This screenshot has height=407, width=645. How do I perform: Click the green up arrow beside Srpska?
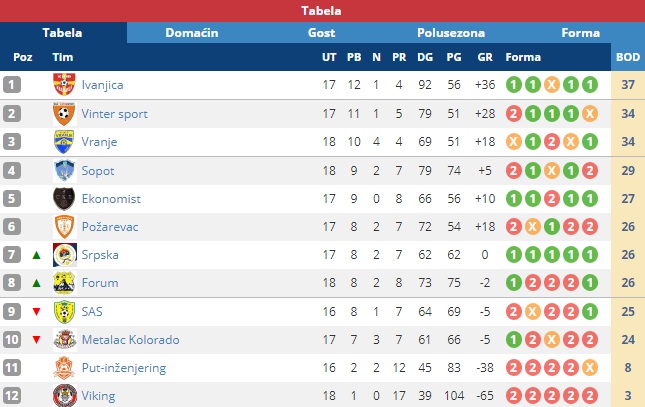tap(37, 255)
